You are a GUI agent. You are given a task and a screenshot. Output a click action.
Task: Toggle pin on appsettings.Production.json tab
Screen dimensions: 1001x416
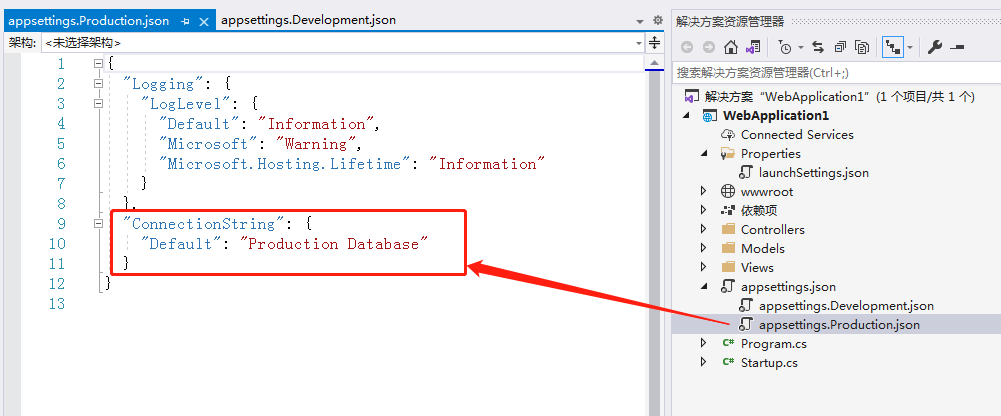click(186, 21)
